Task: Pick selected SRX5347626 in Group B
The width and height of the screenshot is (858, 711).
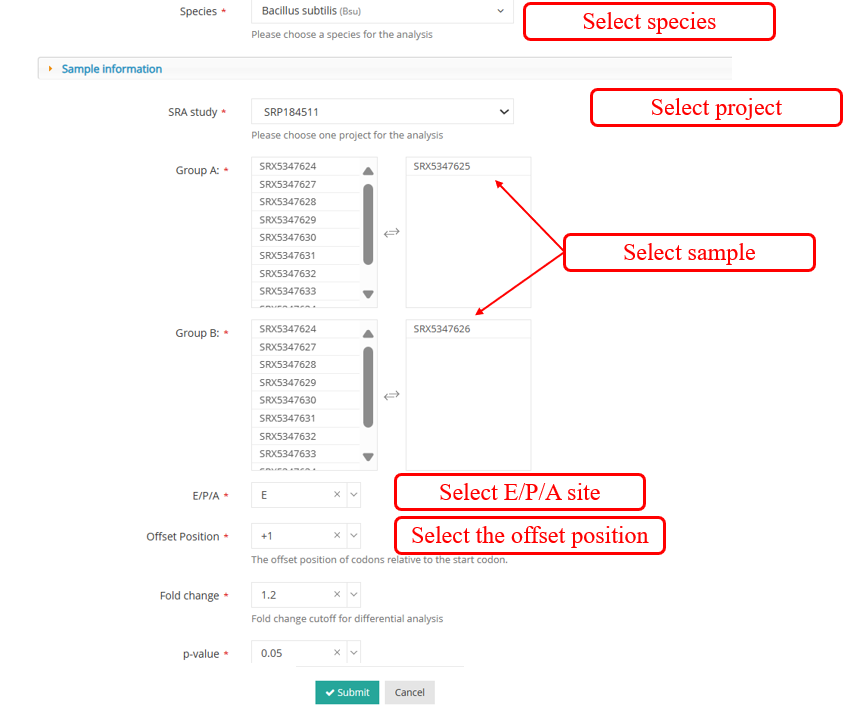Action: coord(442,329)
